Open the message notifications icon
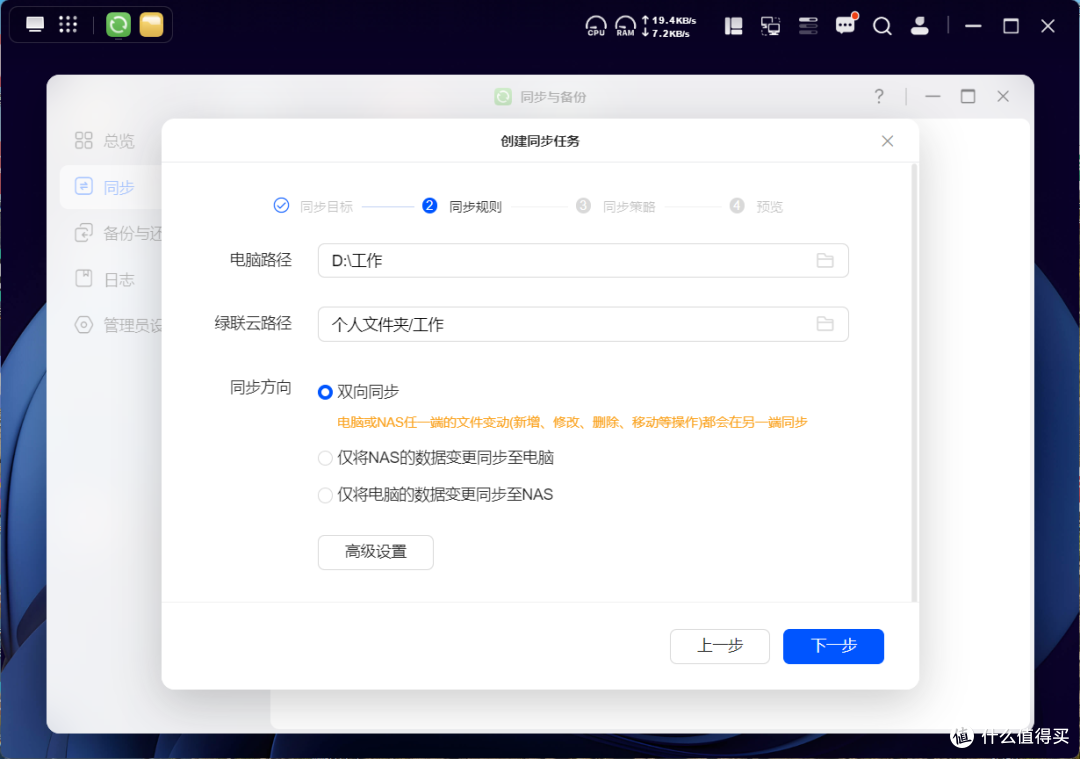This screenshot has height=759, width=1080. pos(845,25)
